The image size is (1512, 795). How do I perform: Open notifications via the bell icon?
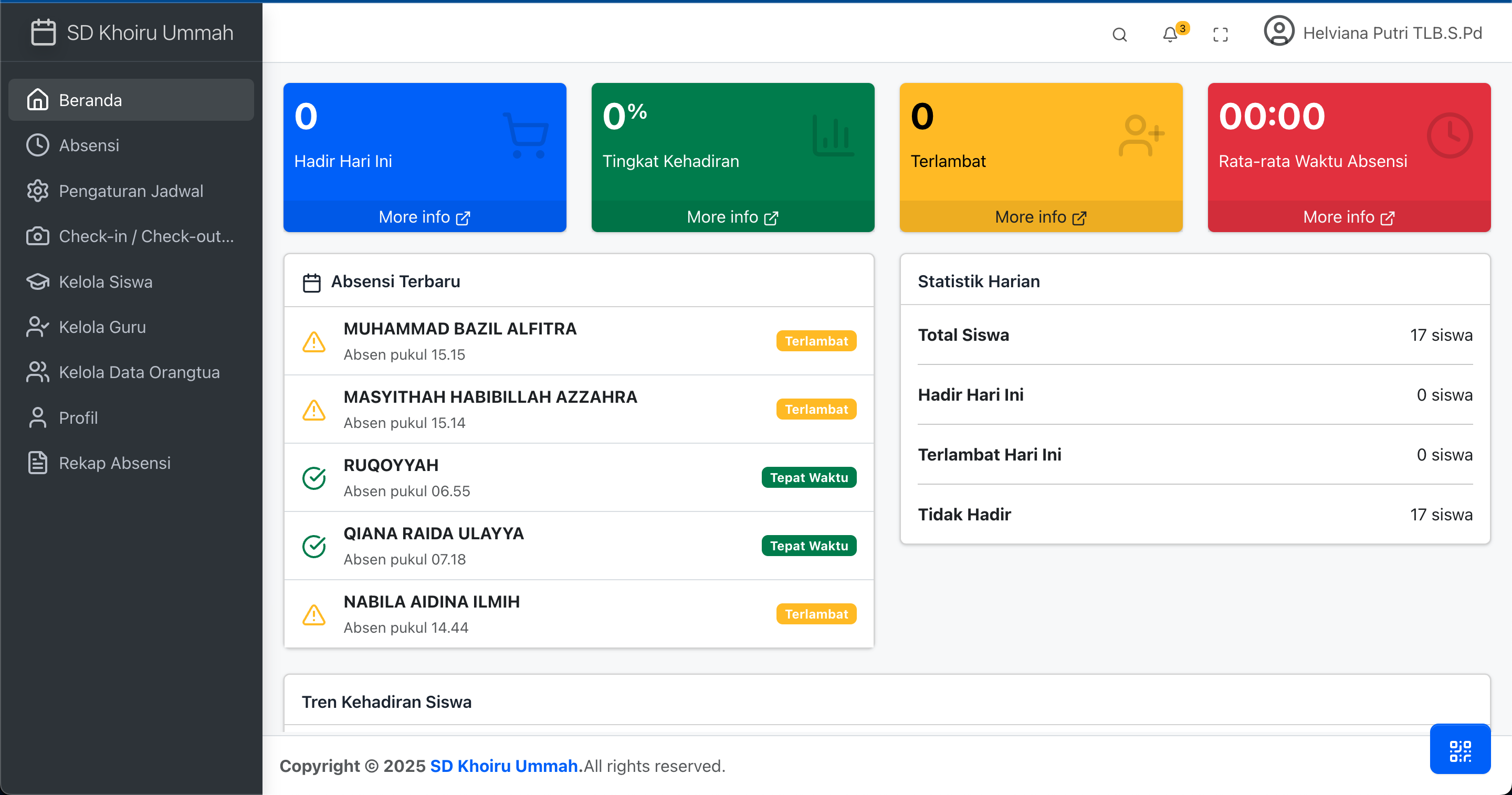(x=1170, y=35)
